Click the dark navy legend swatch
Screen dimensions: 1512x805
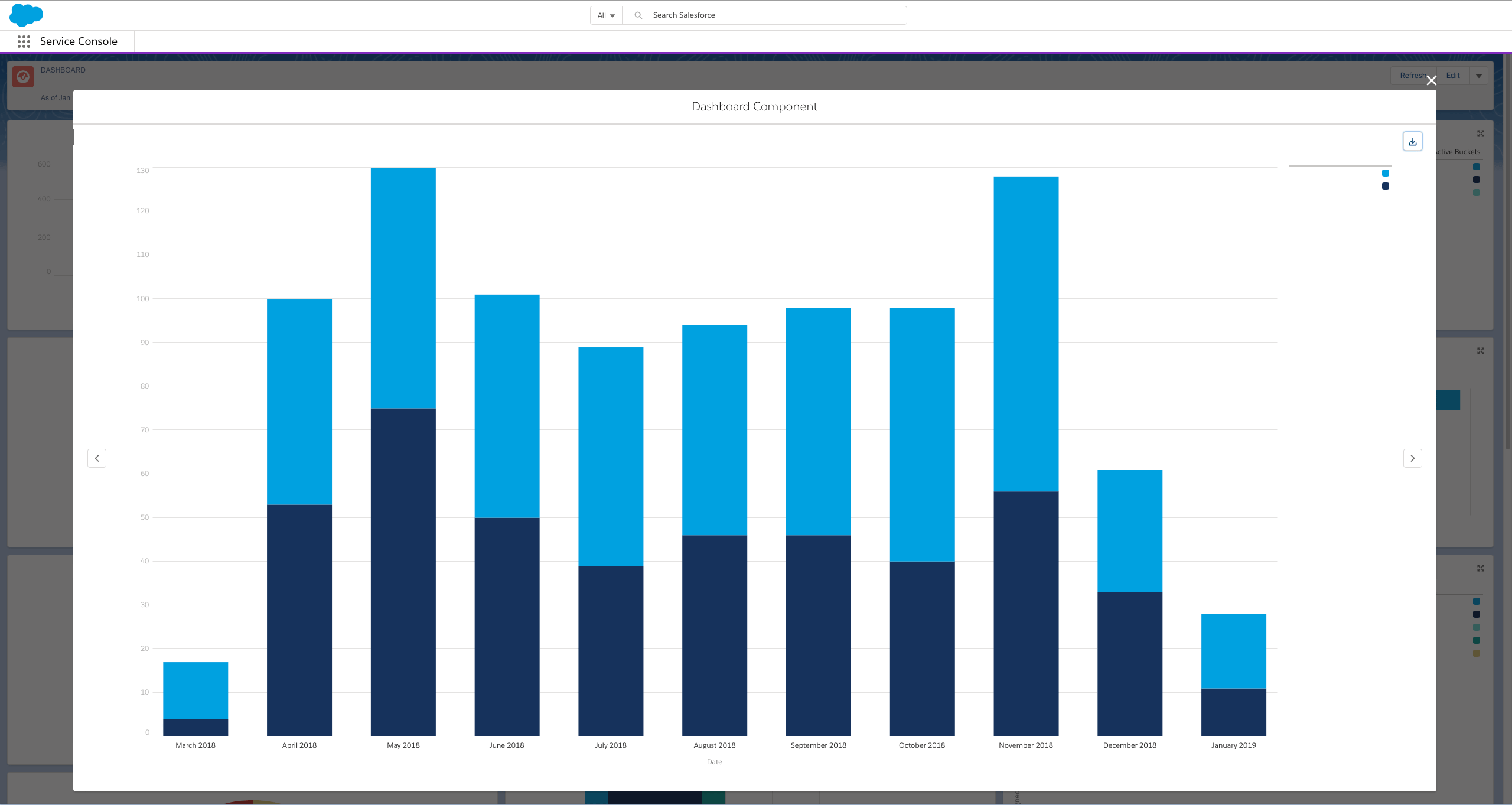click(x=1385, y=186)
